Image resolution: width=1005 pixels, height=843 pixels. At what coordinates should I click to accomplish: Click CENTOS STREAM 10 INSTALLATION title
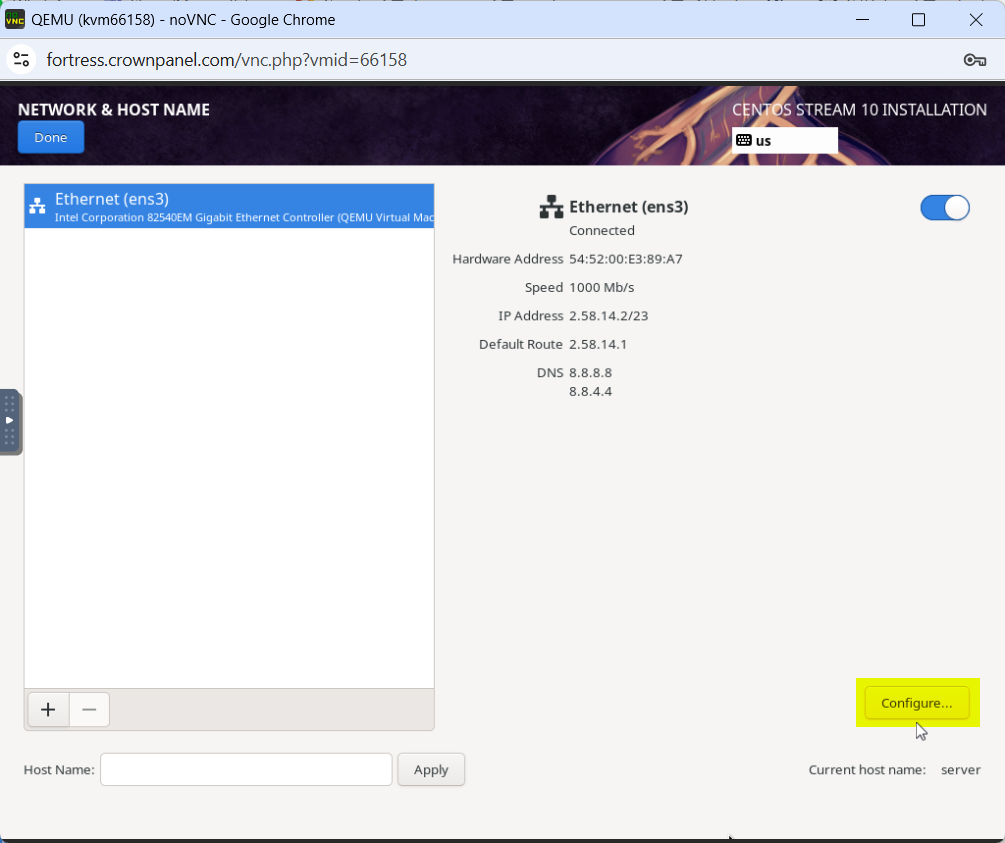(859, 110)
